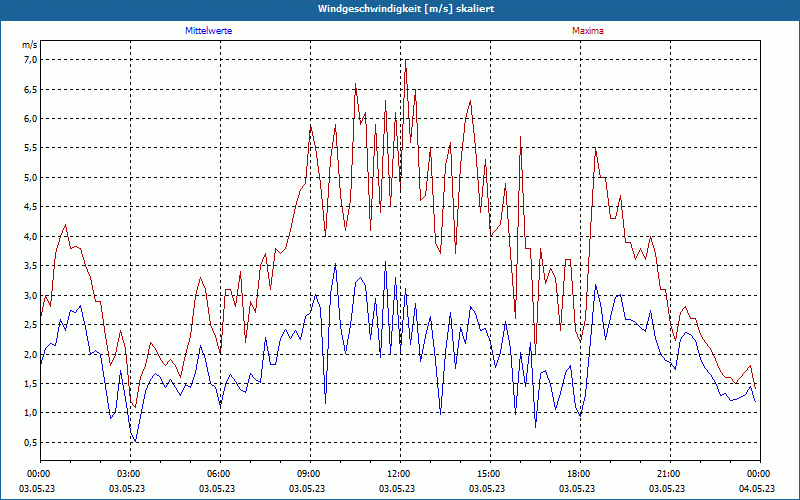Image resolution: width=800 pixels, height=500 pixels.
Task: Click the '00:00' time label above 03.05.23
Action: [38, 474]
